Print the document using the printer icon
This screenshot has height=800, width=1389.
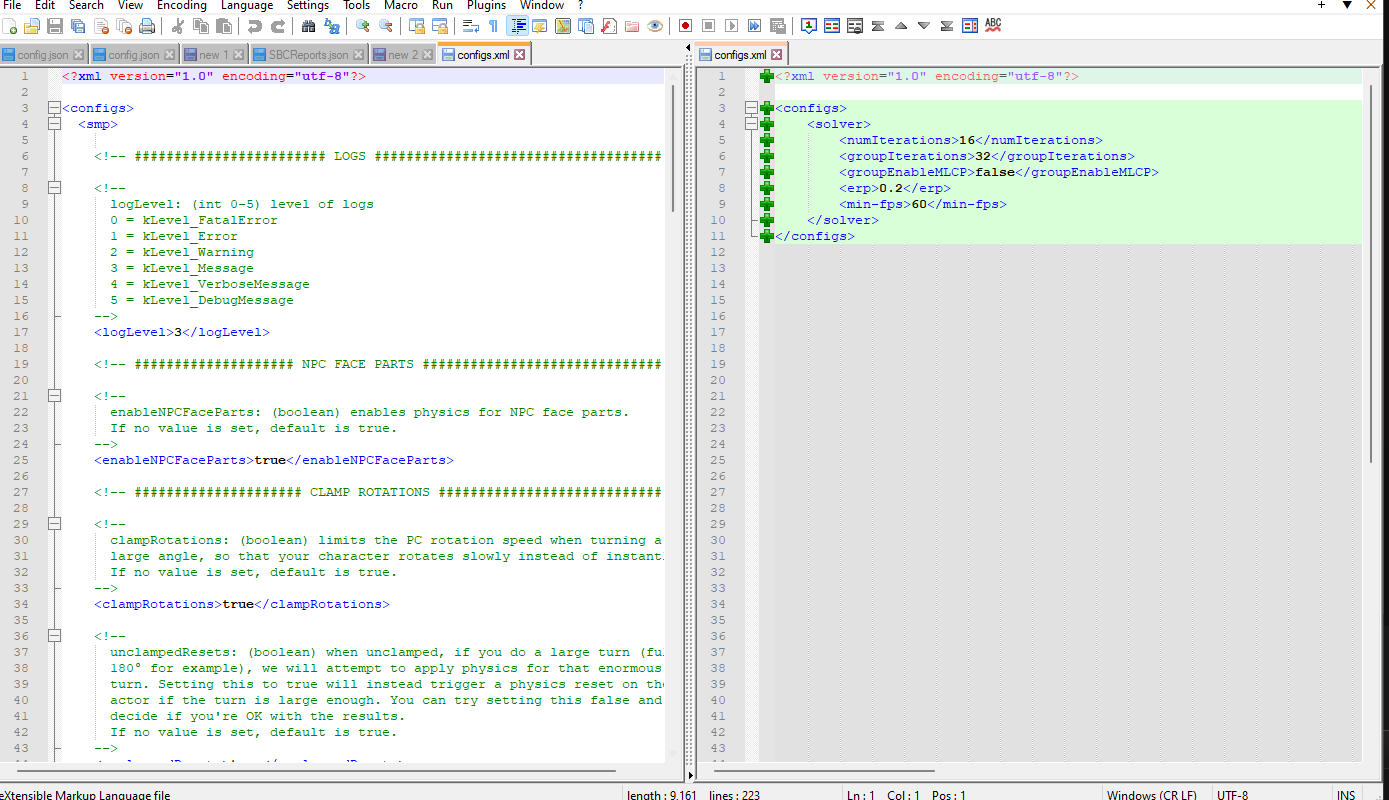click(x=146, y=26)
